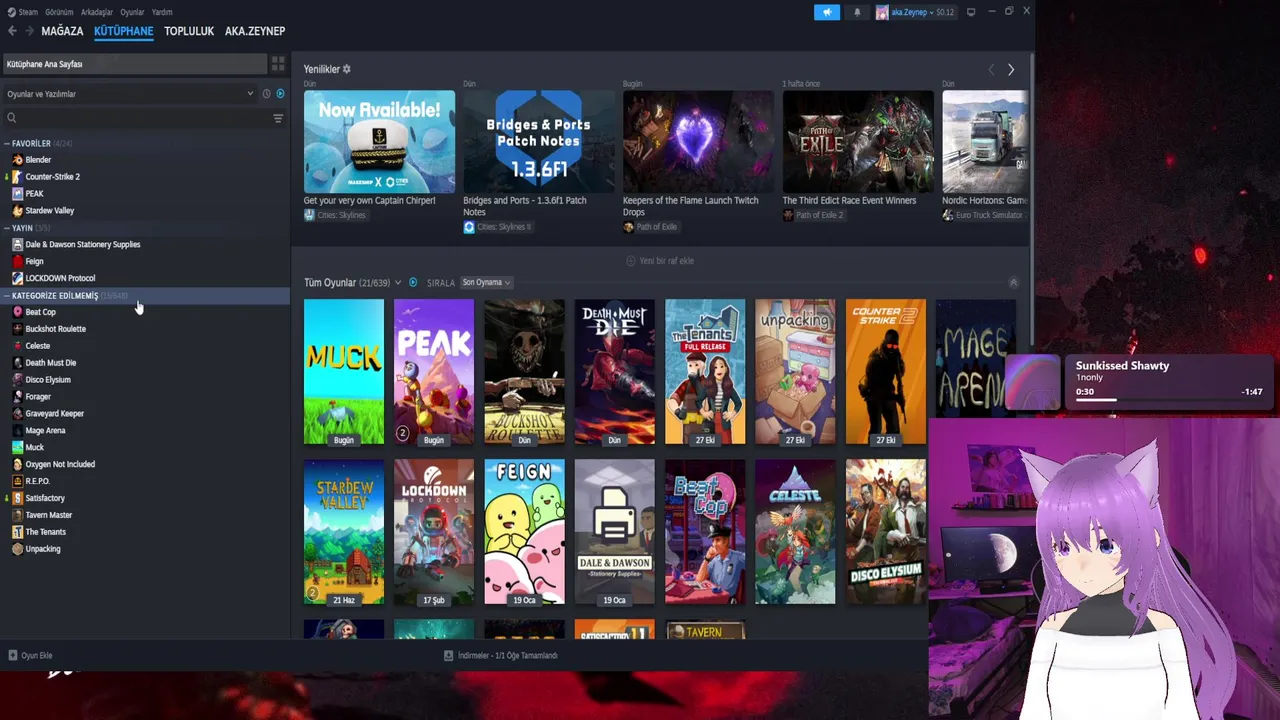The image size is (1280, 720).
Task: Open the Son Oynama sort dropdown
Action: 486,282
